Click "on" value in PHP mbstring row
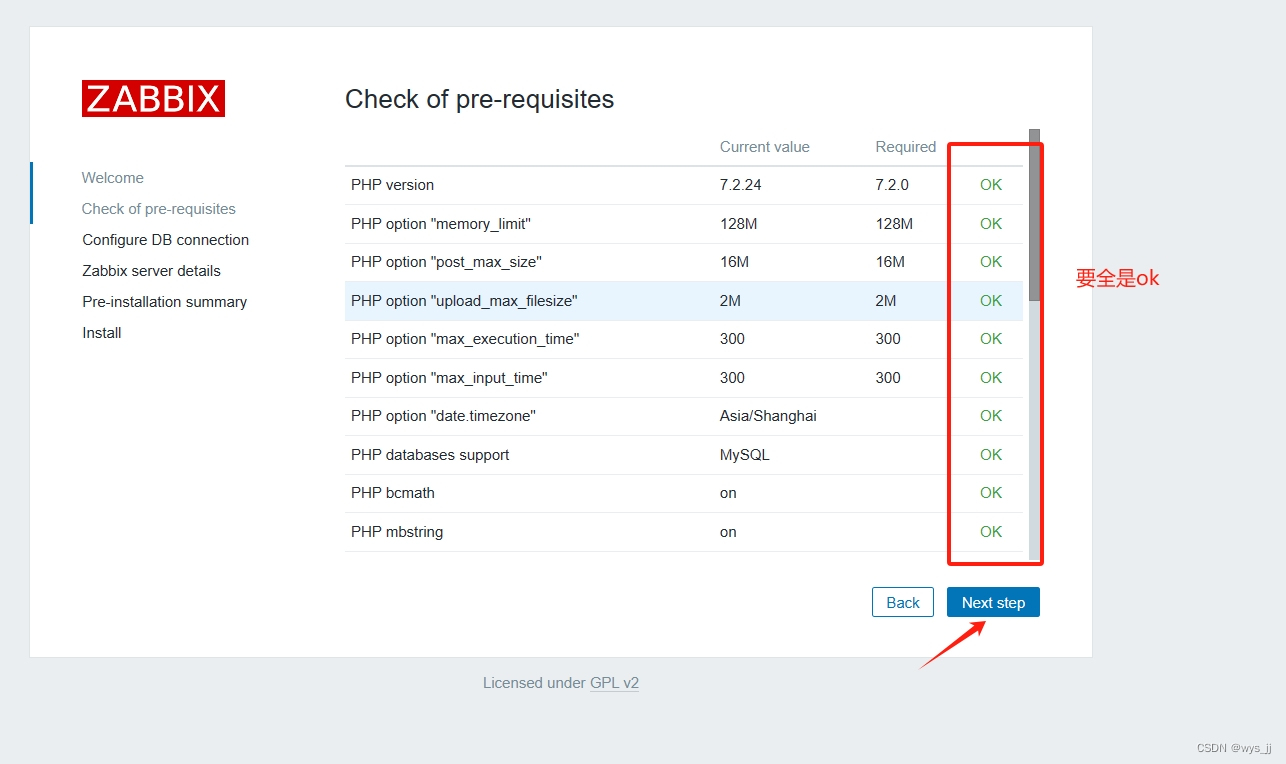The image size is (1286, 764). click(x=728, y=532)
